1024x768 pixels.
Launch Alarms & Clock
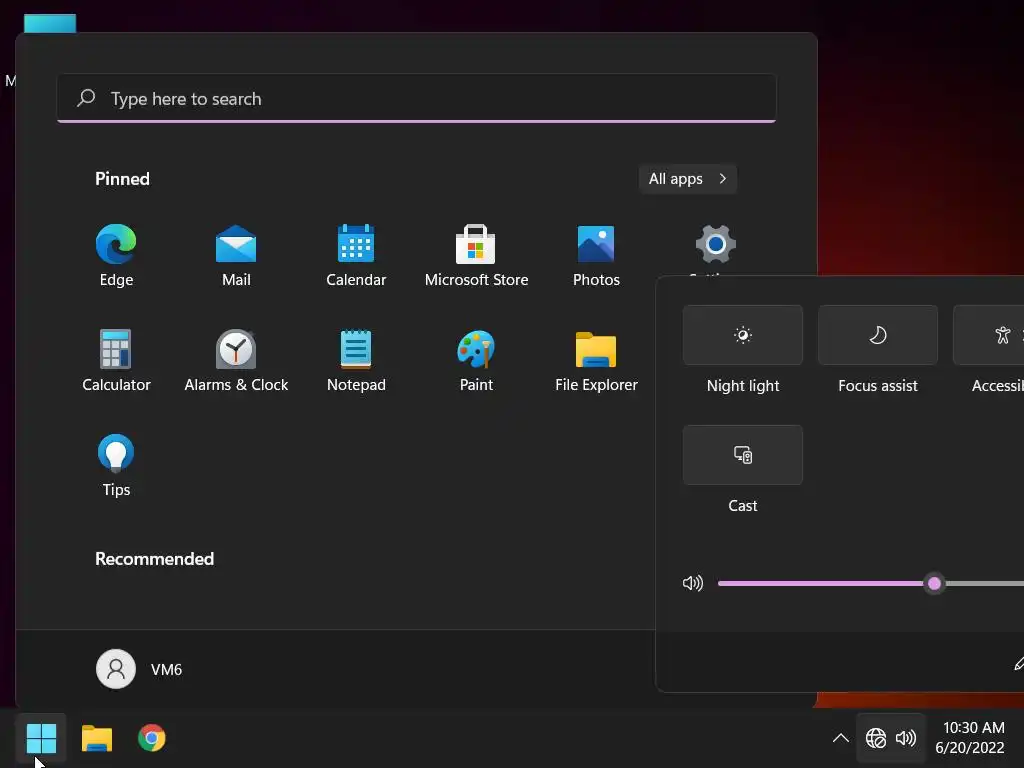[236, 360]
